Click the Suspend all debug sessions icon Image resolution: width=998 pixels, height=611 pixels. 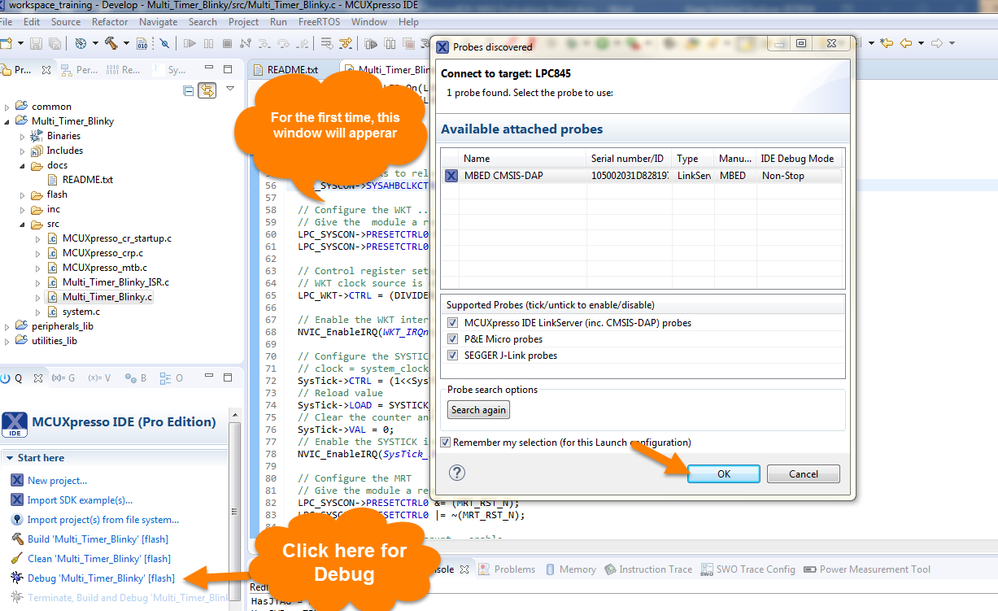pyautogui.click(x=390, y=43)
